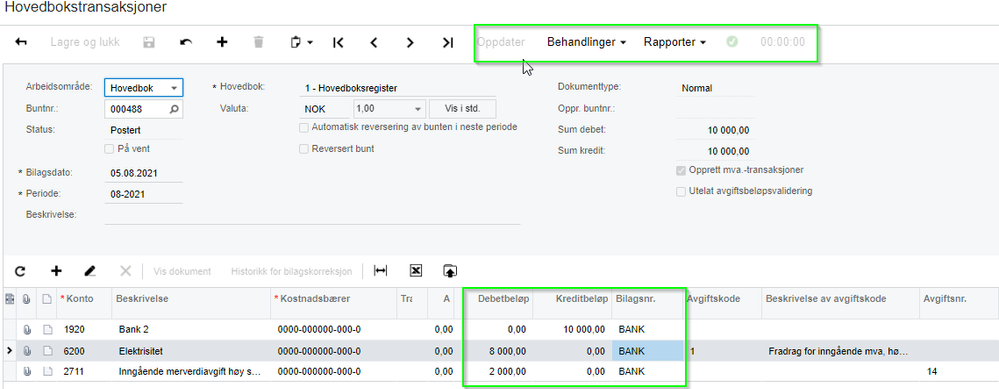Toggle Utelat avgiftsbeløpsvalidering checkbox
The width and height of the screenshot is (999, 389).
(681, 191)
